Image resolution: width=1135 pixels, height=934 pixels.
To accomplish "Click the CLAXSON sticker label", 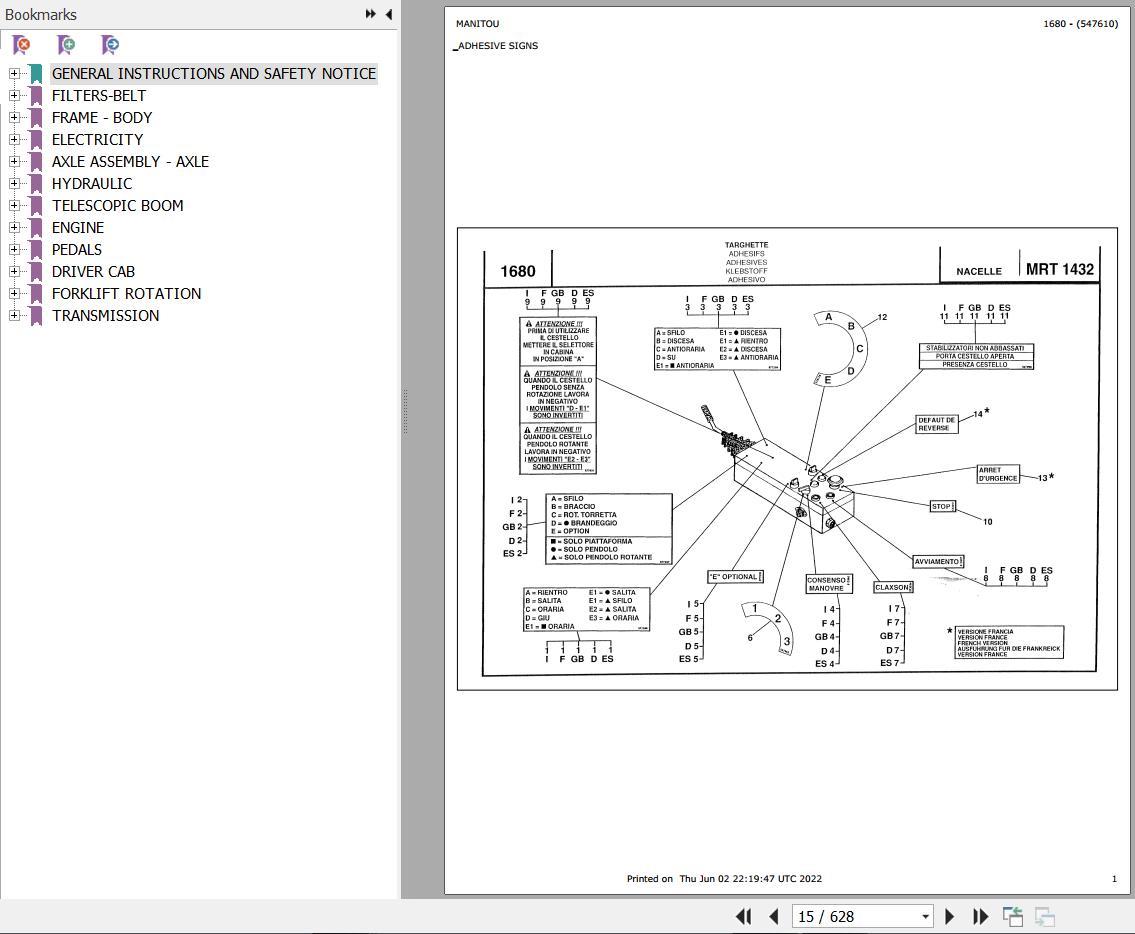I will pos(893,587).
